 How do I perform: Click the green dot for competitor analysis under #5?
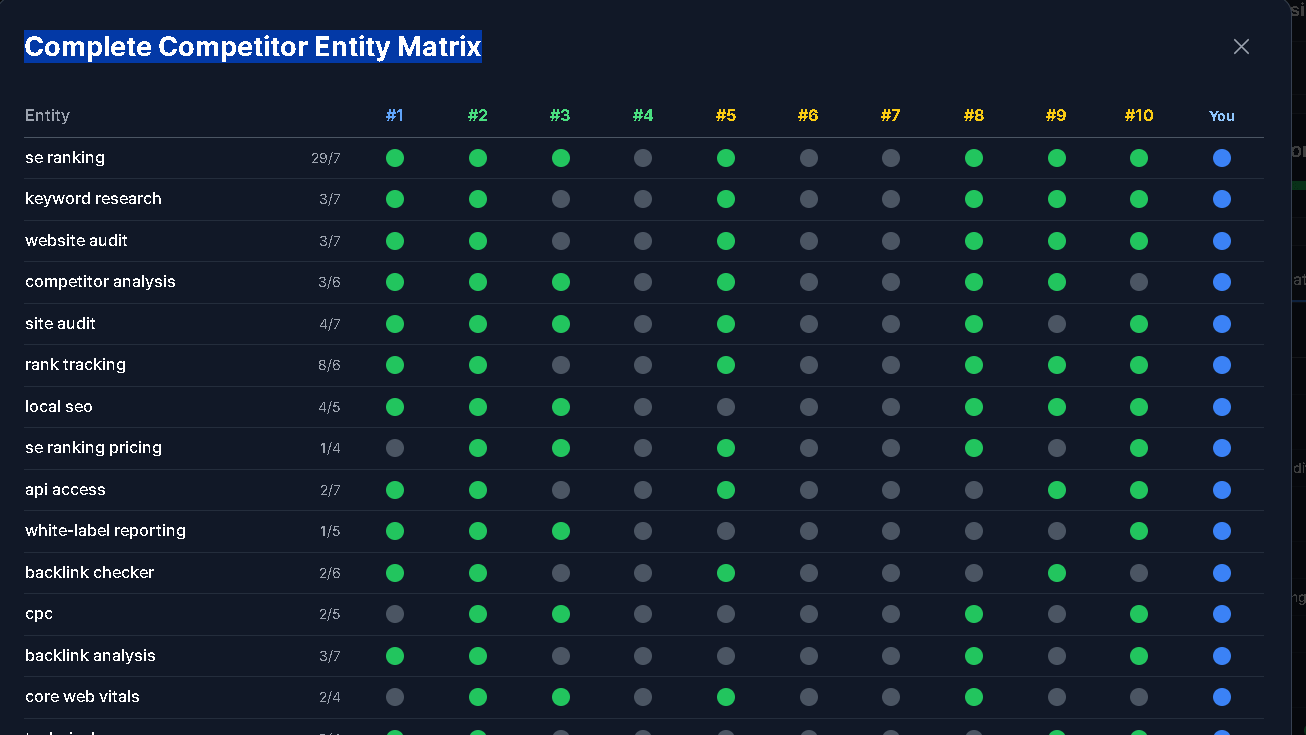click(726, 282)
